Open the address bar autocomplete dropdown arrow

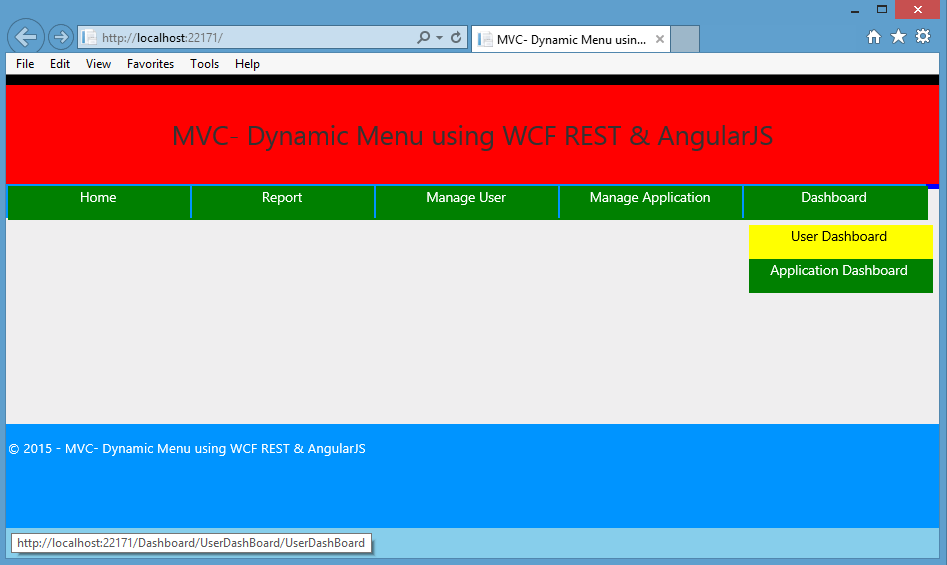[440, 37]
